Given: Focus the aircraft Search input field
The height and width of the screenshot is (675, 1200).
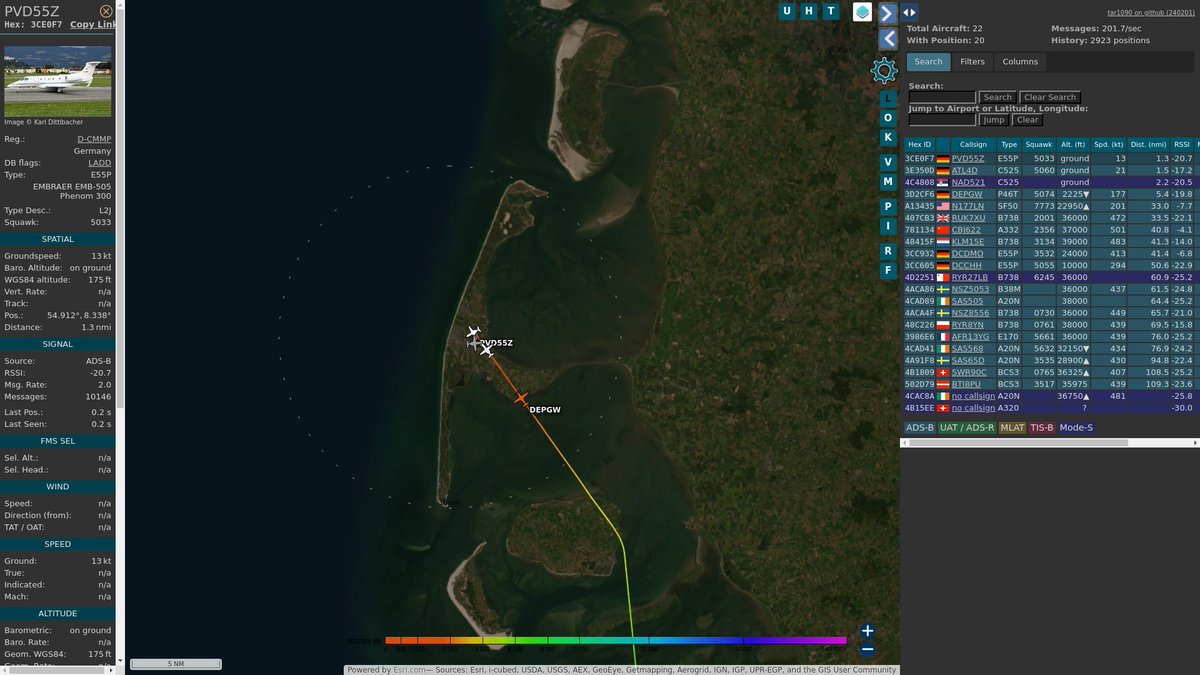Looking at the screenshot, I should point(942,98).
